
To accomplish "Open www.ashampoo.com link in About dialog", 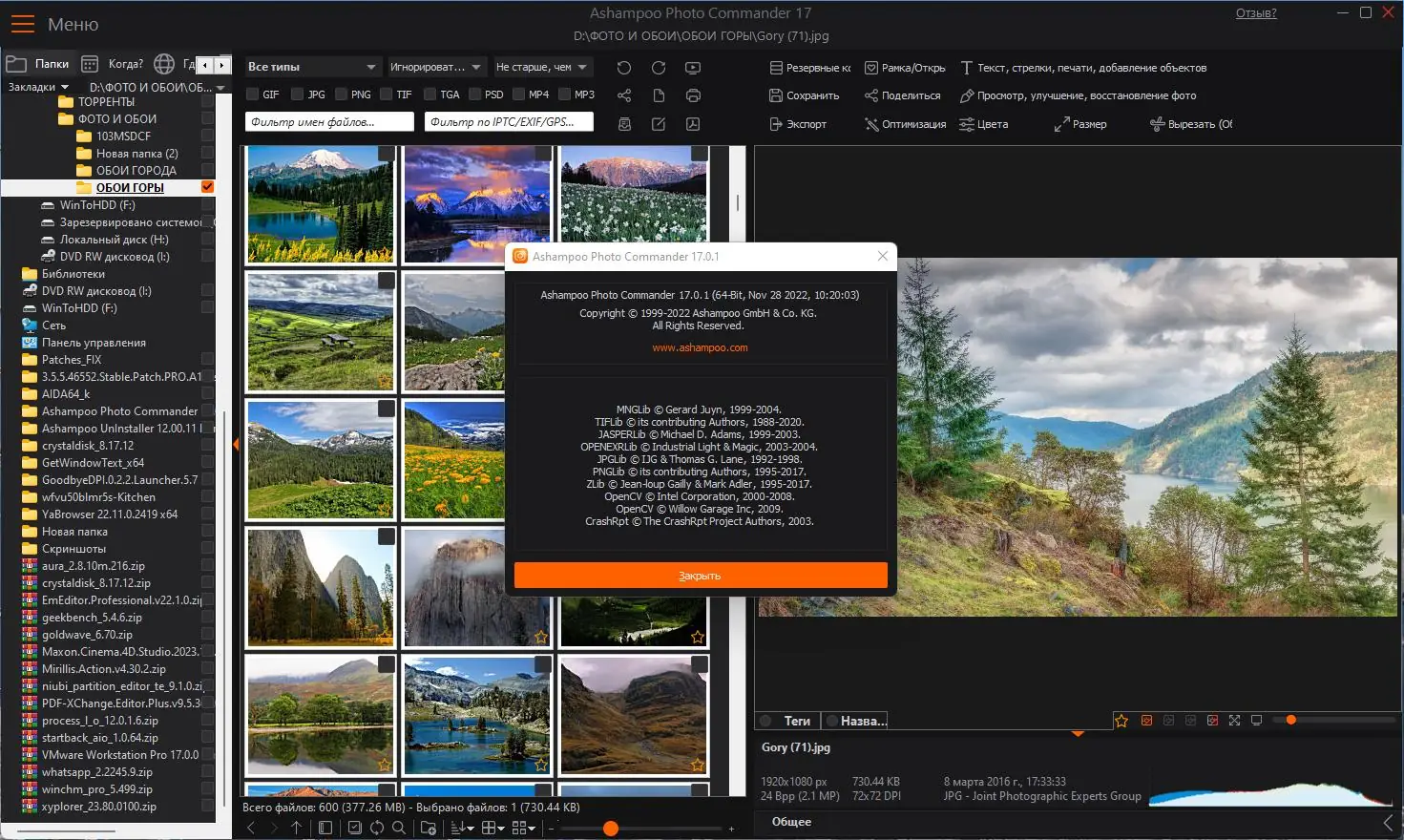I will coord(701,347).
